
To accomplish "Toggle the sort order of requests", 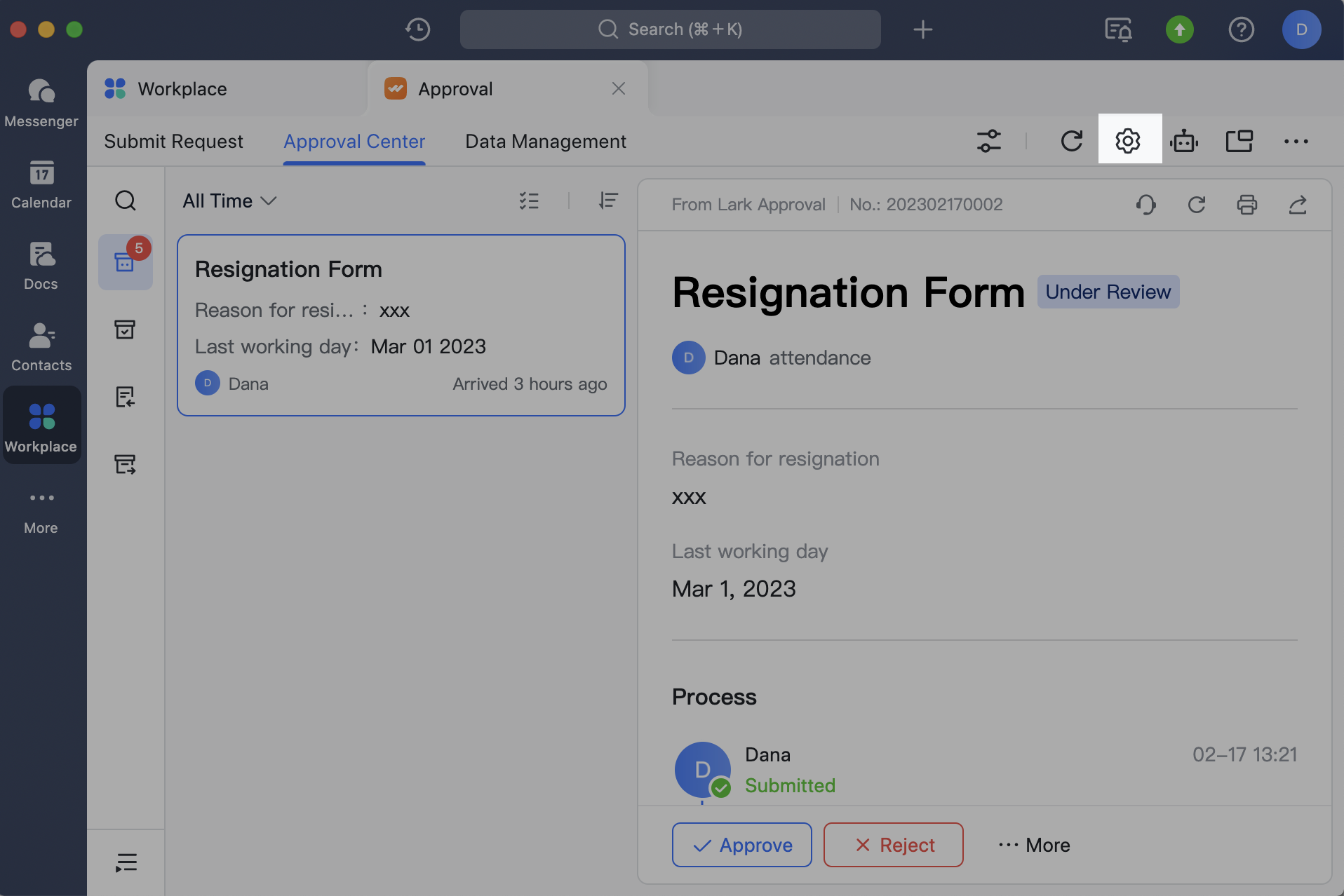I will point(608,201).
